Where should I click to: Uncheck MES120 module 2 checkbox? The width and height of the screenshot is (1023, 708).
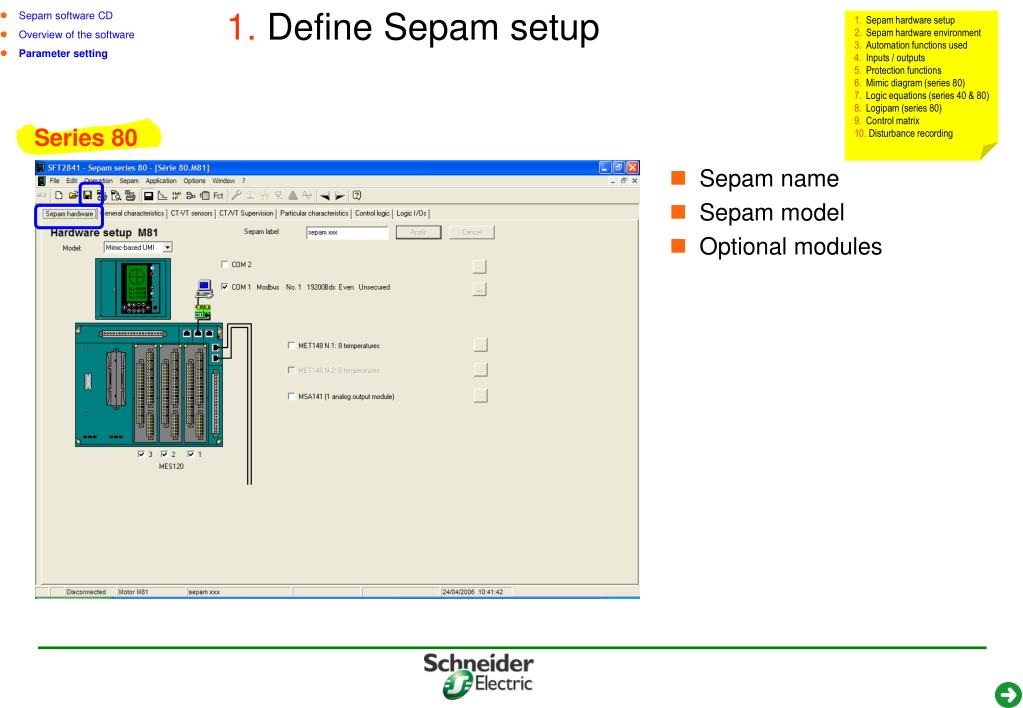point(164,454)
